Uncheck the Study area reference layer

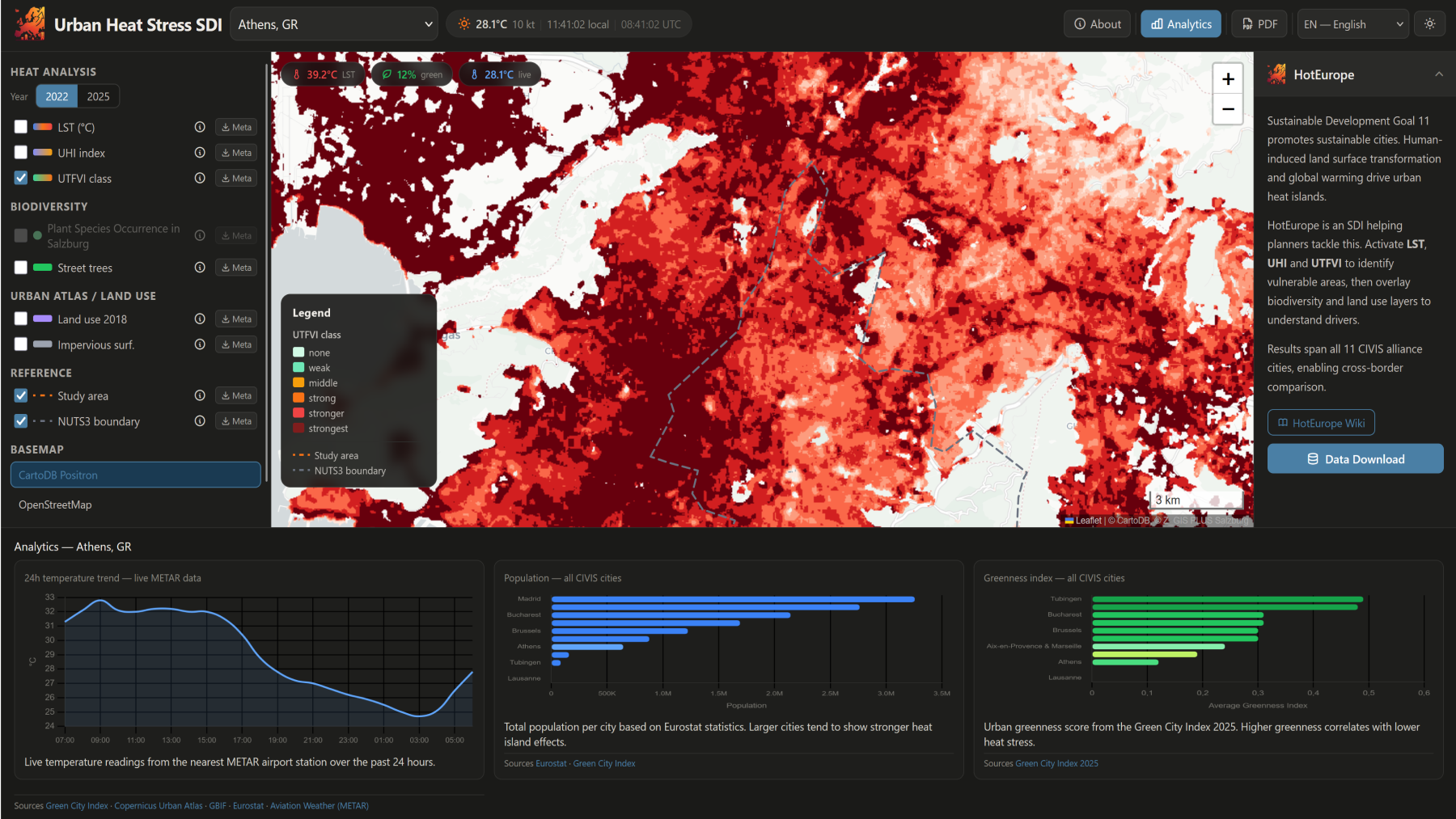point(21,395)
